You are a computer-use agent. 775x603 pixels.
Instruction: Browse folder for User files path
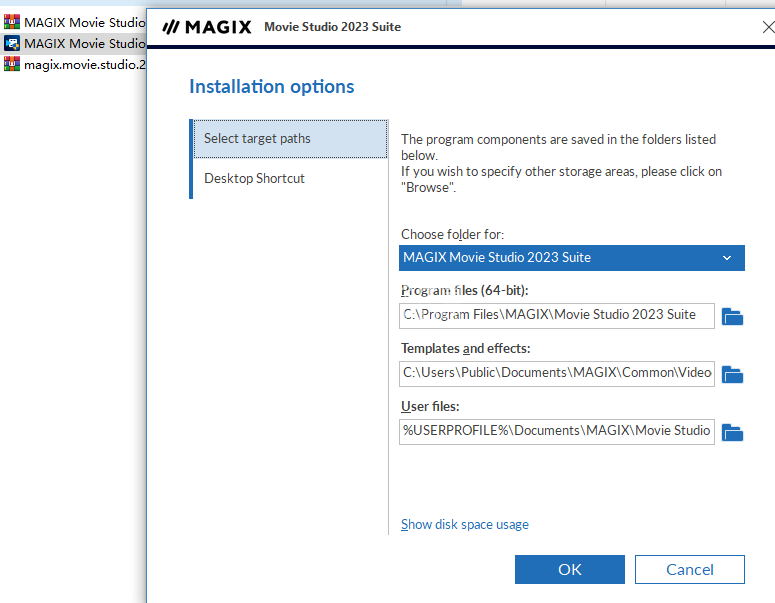[732, 432]
